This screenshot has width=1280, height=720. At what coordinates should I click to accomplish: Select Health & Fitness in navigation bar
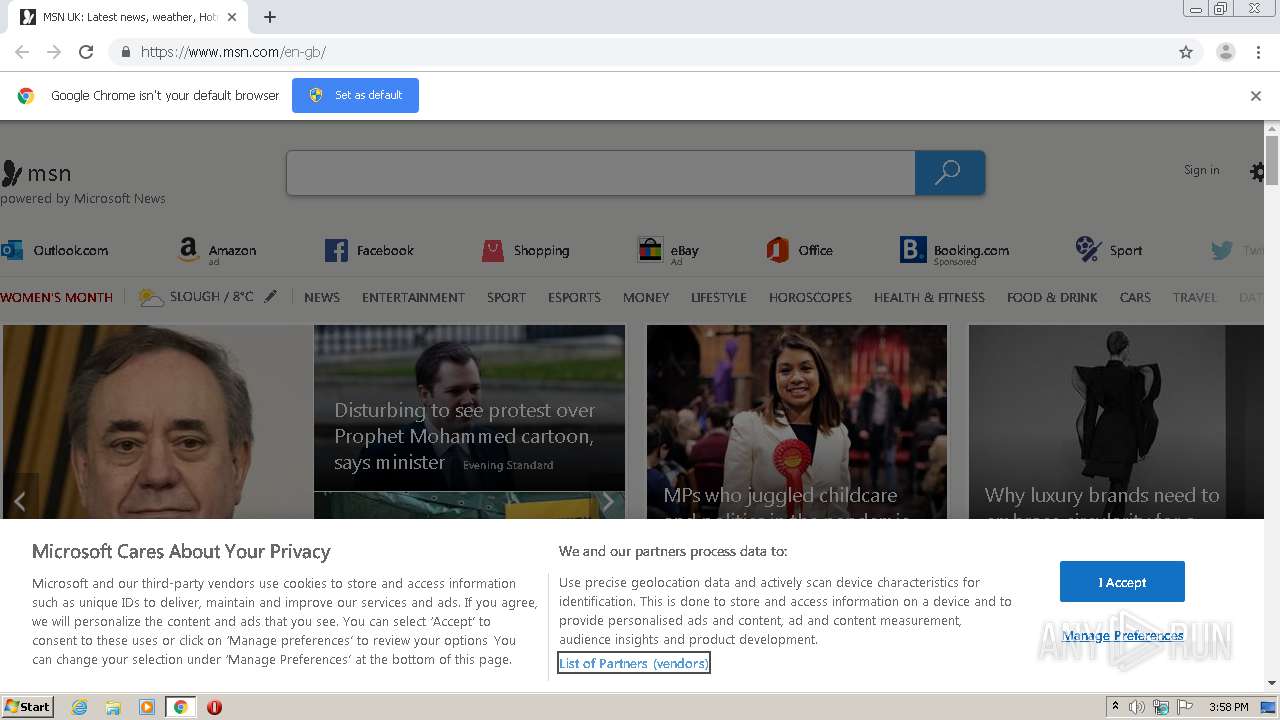click(929, 297)
